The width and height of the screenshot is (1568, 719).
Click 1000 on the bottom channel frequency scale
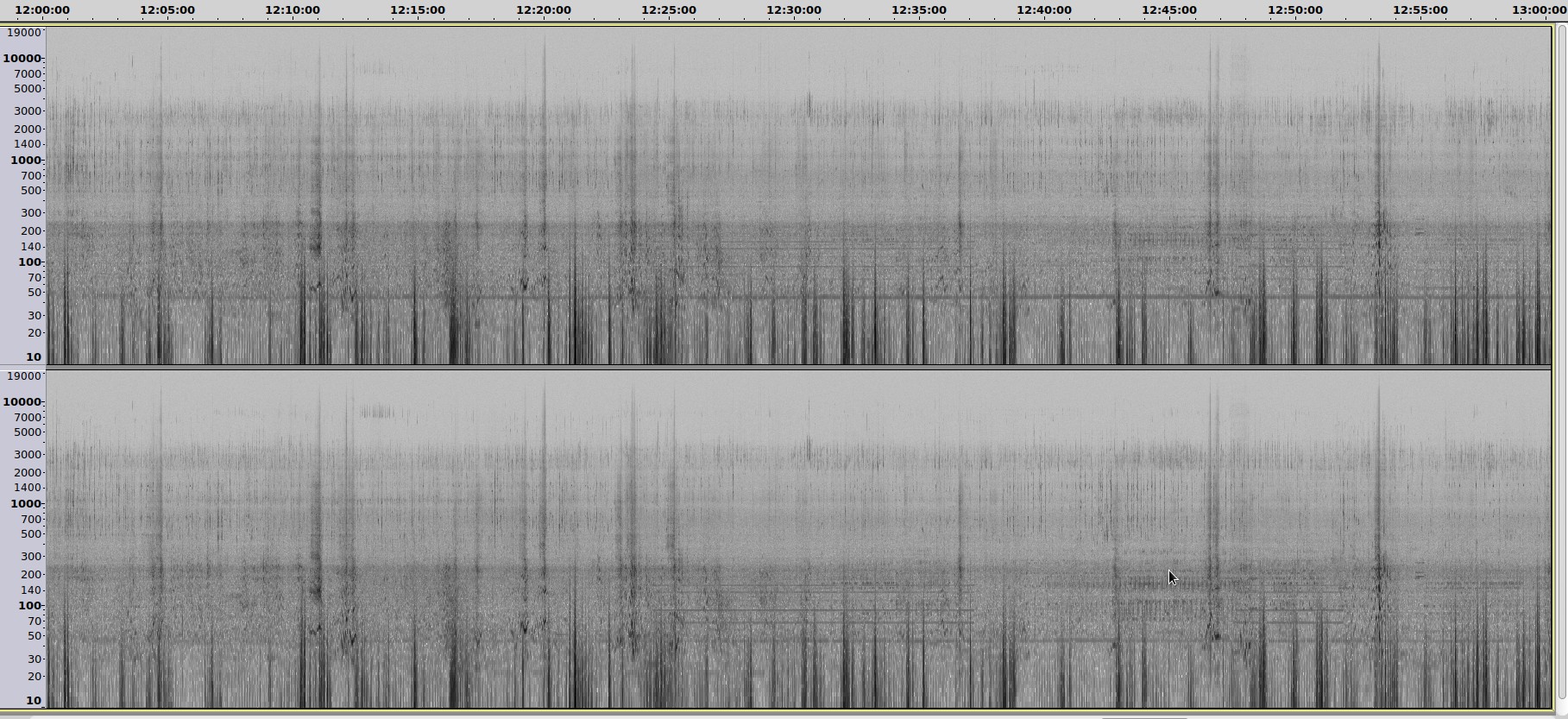click(26, 504)
